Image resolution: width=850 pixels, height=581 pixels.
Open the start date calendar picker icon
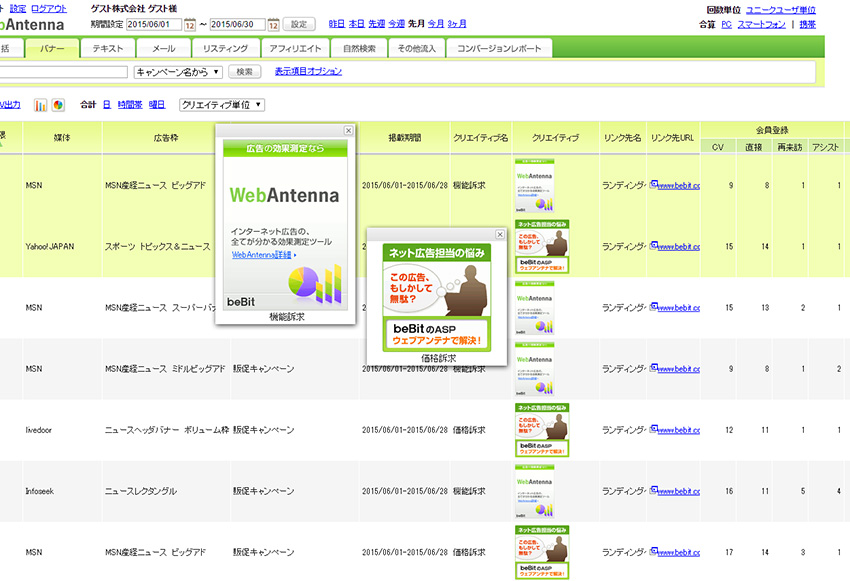189,24
